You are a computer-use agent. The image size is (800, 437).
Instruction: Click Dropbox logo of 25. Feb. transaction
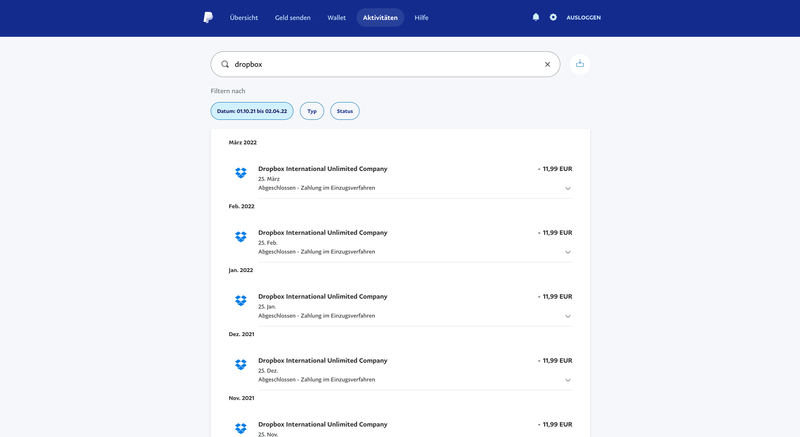coord(241,237)
